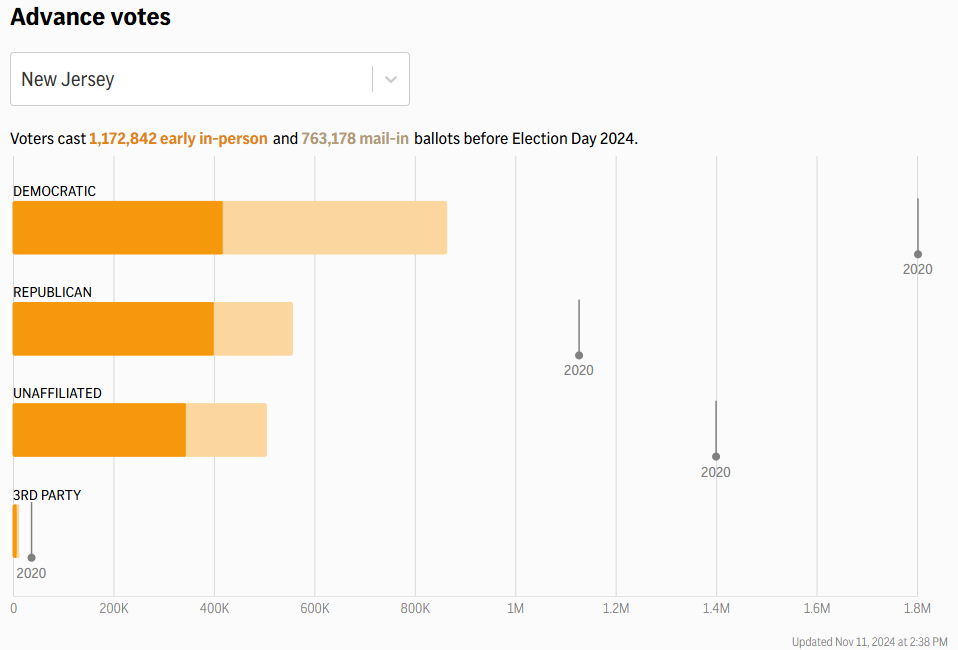Click the Updated Nov 11, 2024 timestamp
This screenshot has height=650, width=958.
(869, 642)
